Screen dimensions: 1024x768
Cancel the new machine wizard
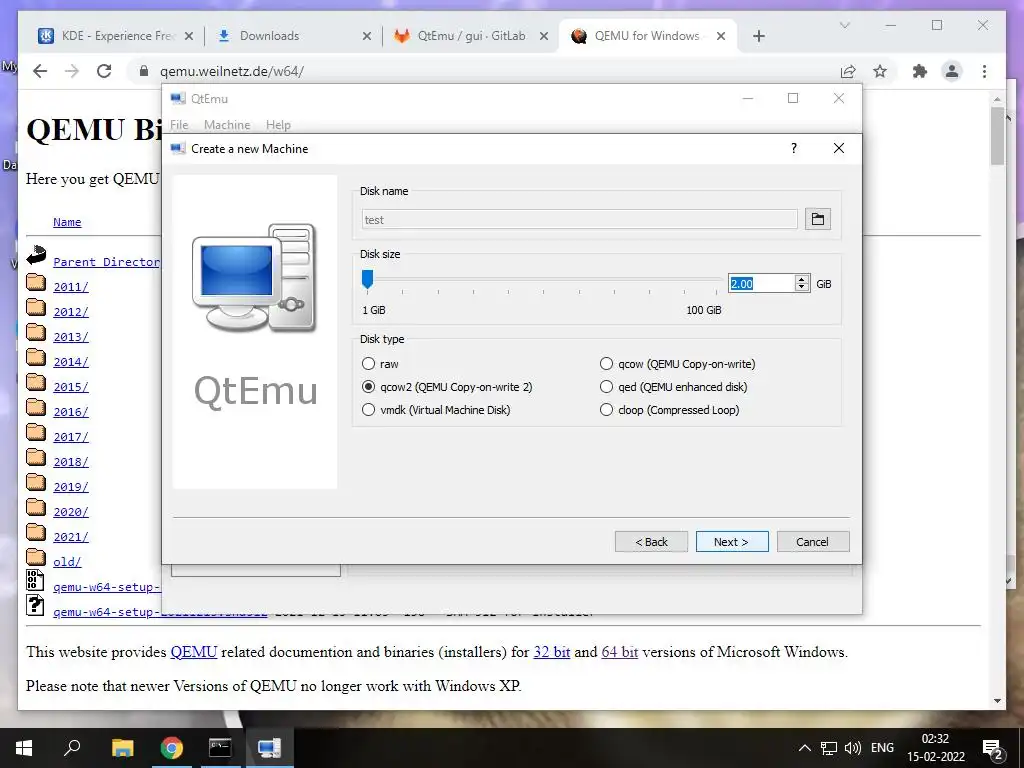tap(813, 541)
